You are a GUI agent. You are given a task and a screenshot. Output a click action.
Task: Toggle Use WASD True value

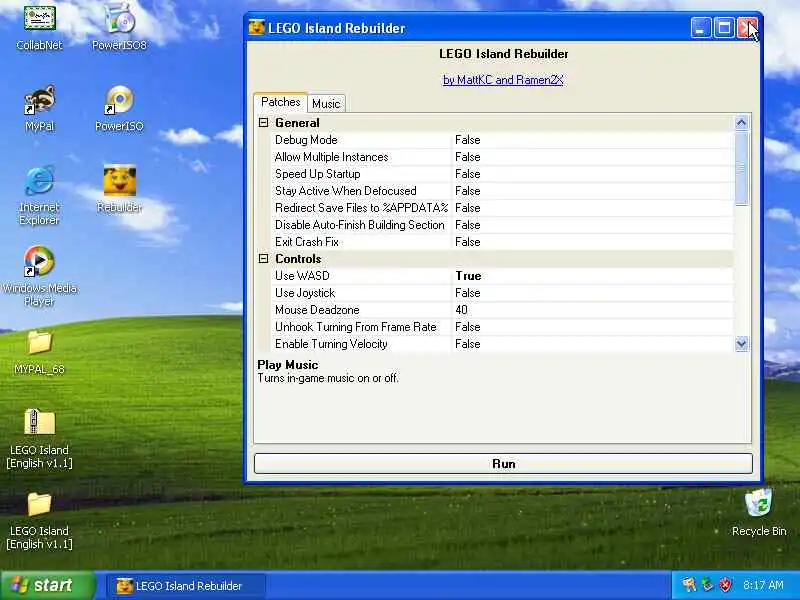[593, 276]
